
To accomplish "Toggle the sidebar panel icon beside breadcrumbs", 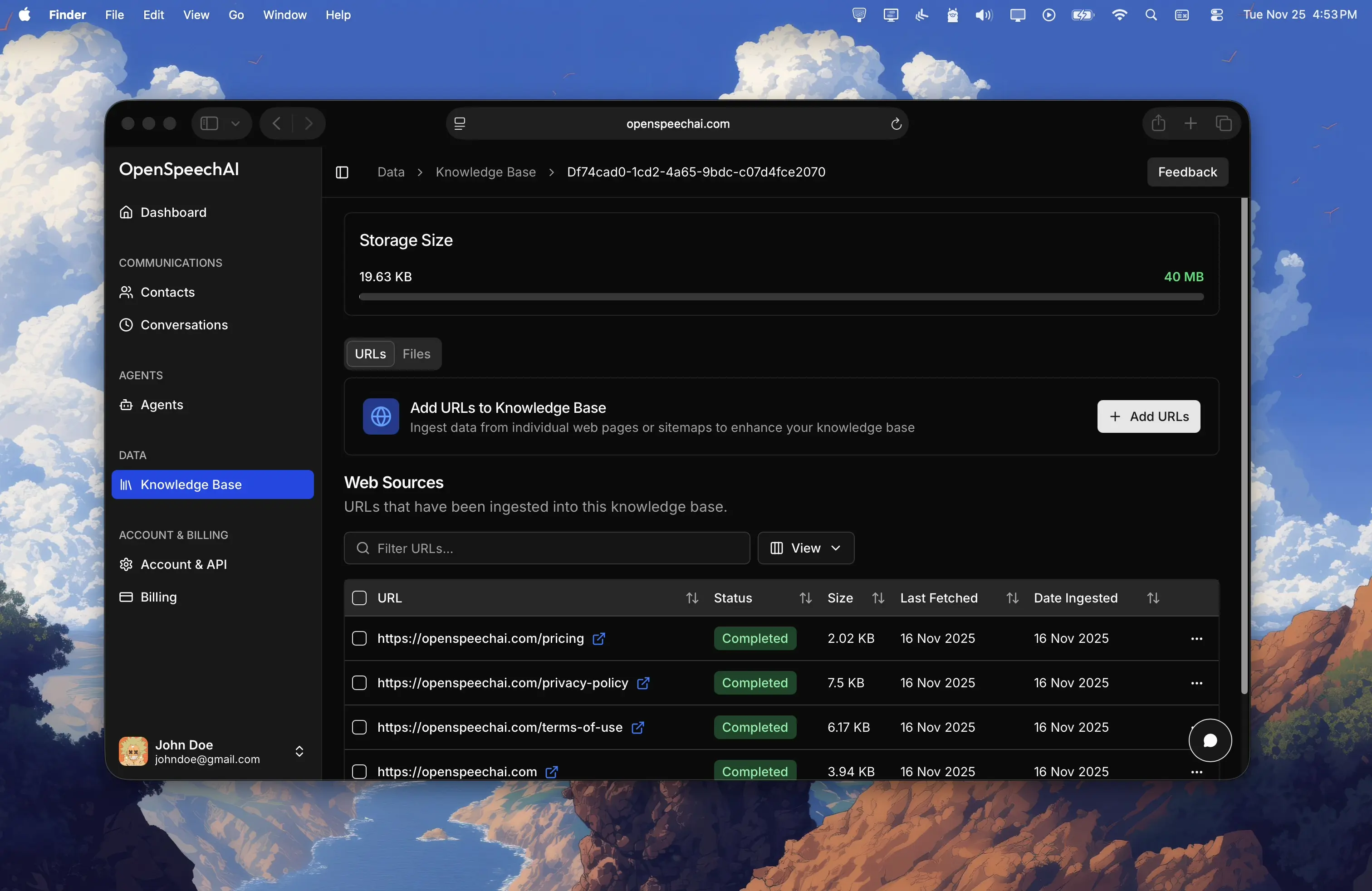I will pos(342,172).
